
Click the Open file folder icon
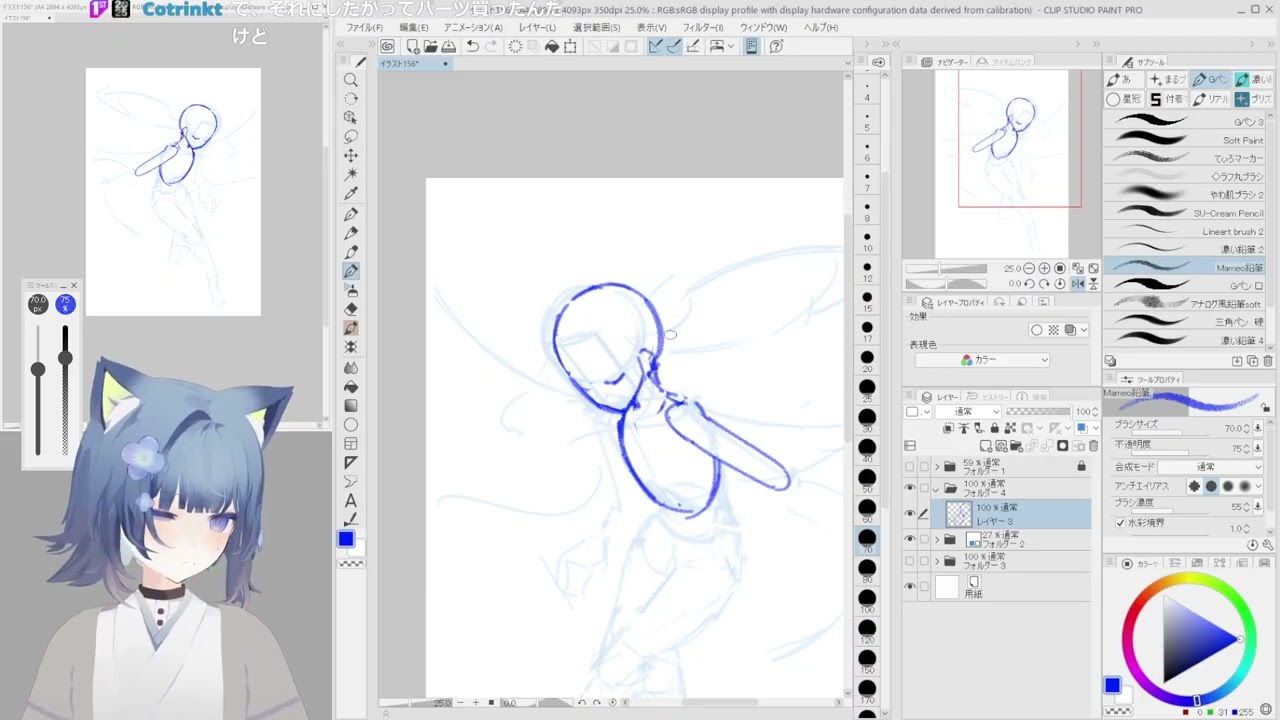tap(430, 46)
